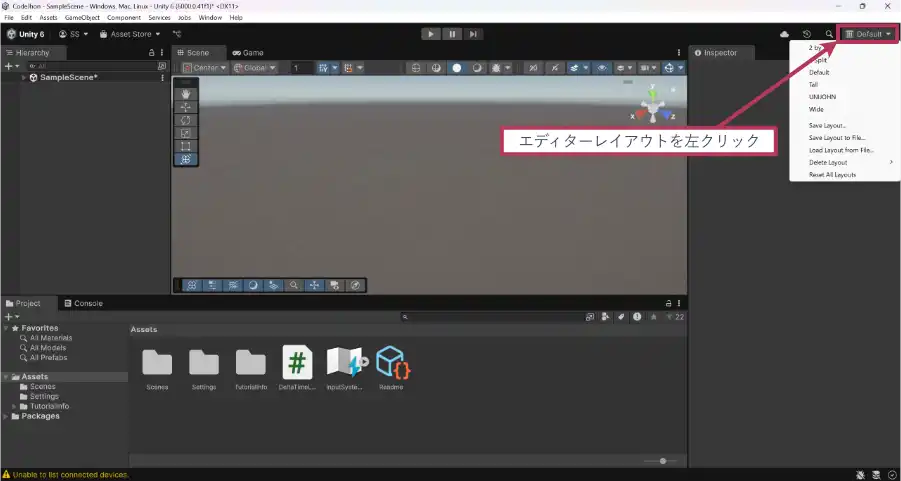The width and height of the screenshot is (901, 481).
Task: Open the cloud services icon
Action: point(785,34)
